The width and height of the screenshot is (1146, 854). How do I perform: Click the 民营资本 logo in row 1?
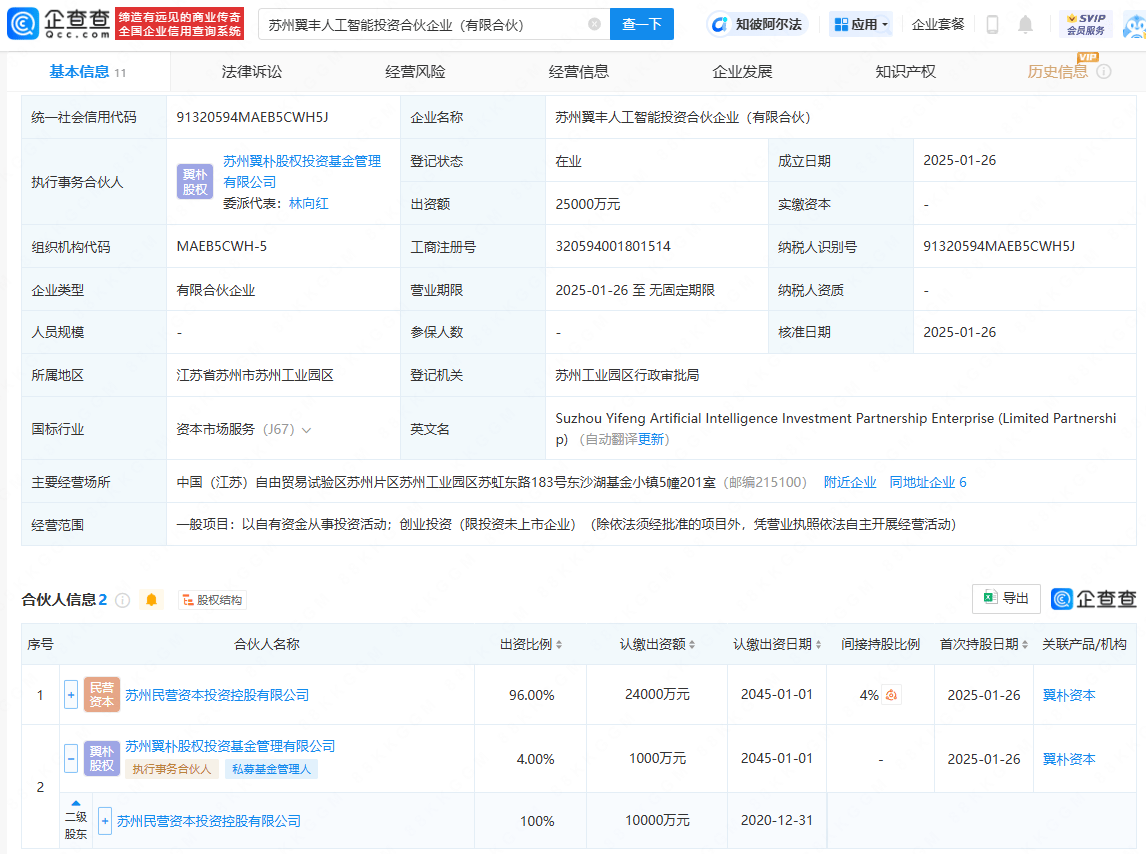click(102, 695)
